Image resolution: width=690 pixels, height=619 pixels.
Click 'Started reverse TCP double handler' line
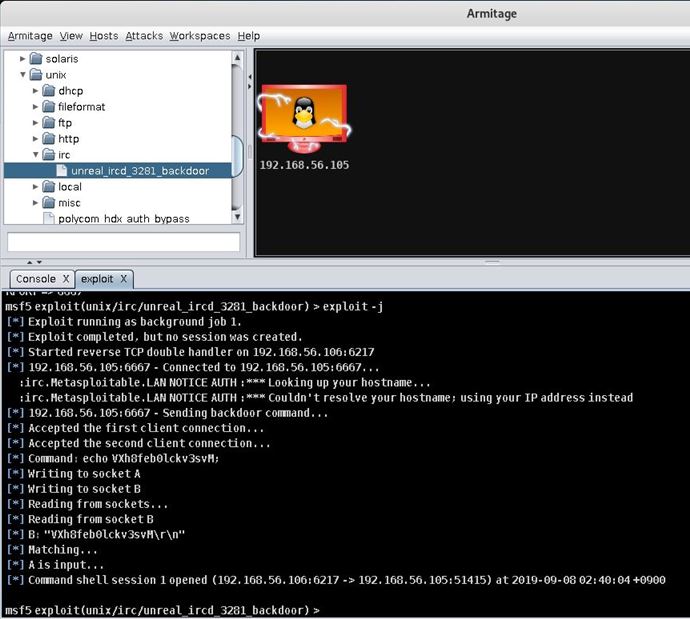(191, 352)
